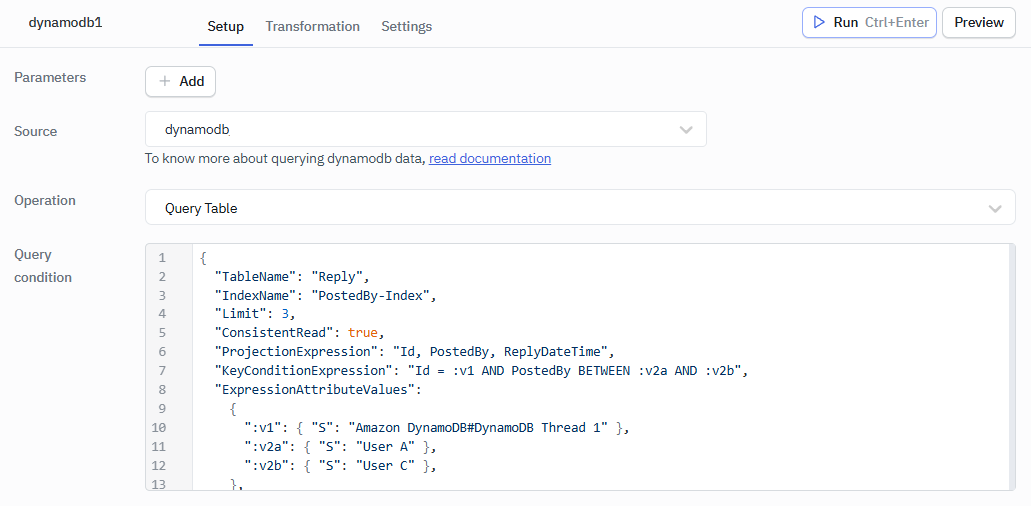Click the dynamodb1 query name
1031x506 pixels.
tap(65, 22)
